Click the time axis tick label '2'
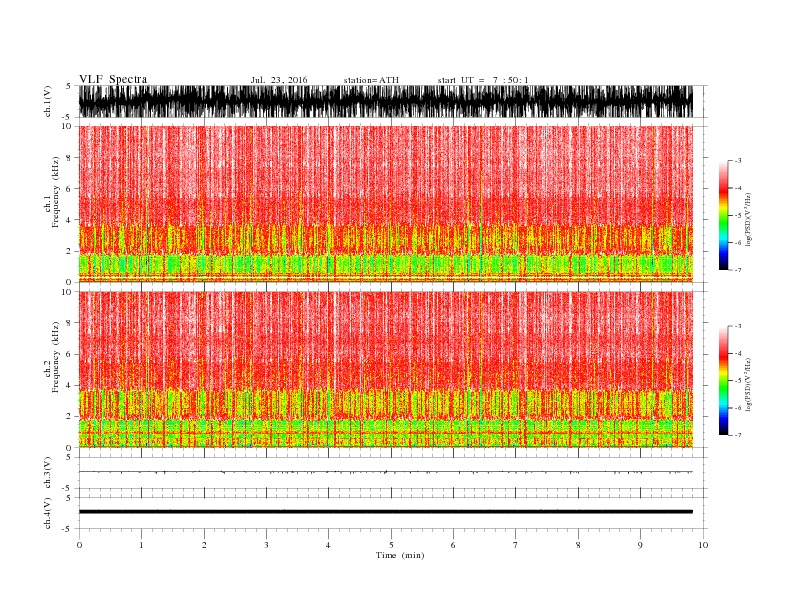Image resolution: width=792 pixels, height=612 pixels. click(x=204, y=545)
